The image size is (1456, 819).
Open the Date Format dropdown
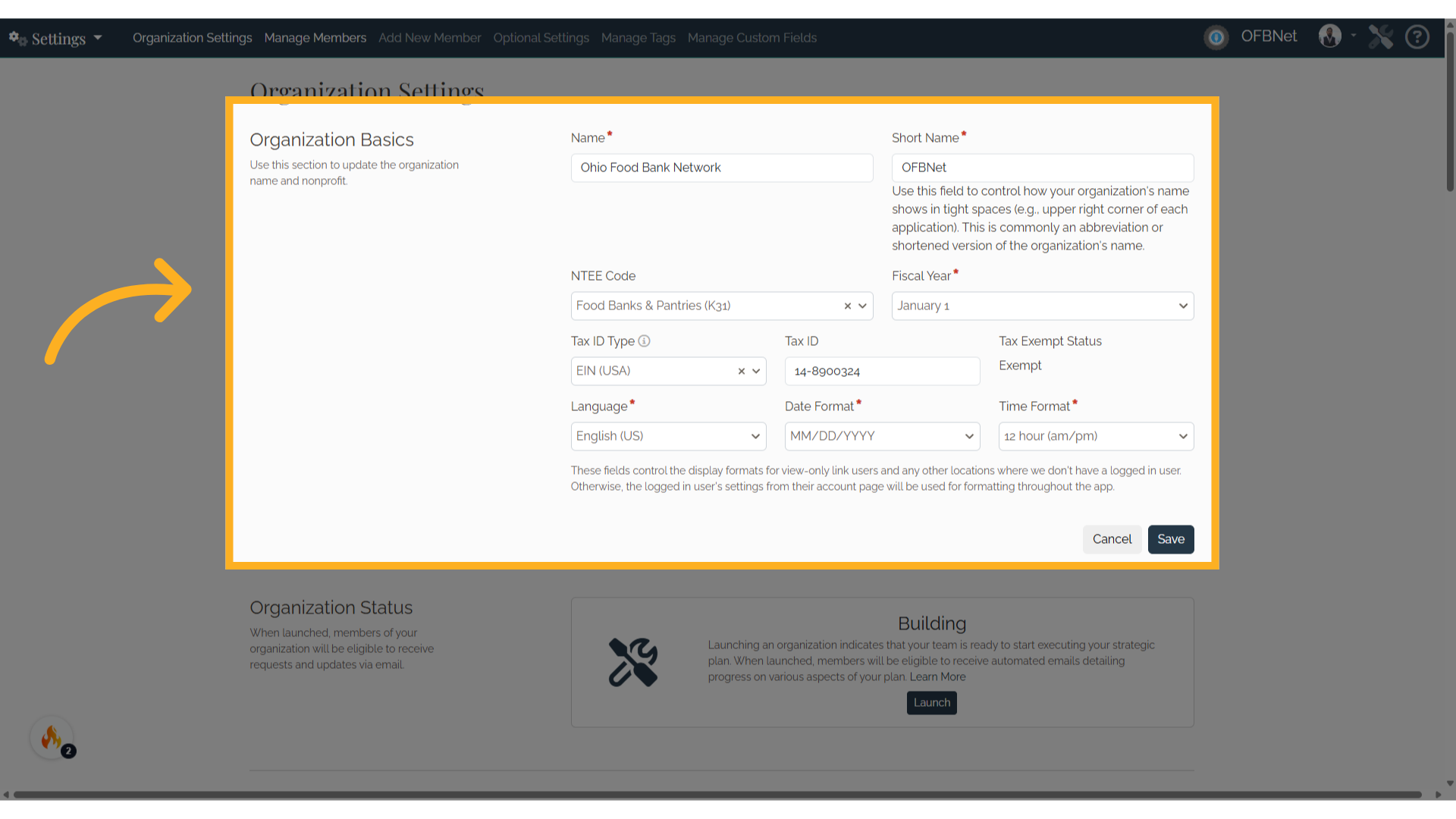click(882, 437)
